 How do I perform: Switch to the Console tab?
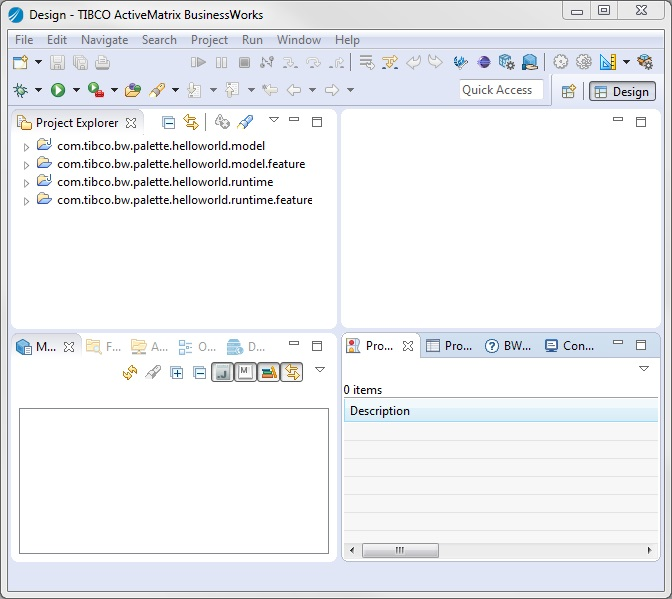(570, 346)
